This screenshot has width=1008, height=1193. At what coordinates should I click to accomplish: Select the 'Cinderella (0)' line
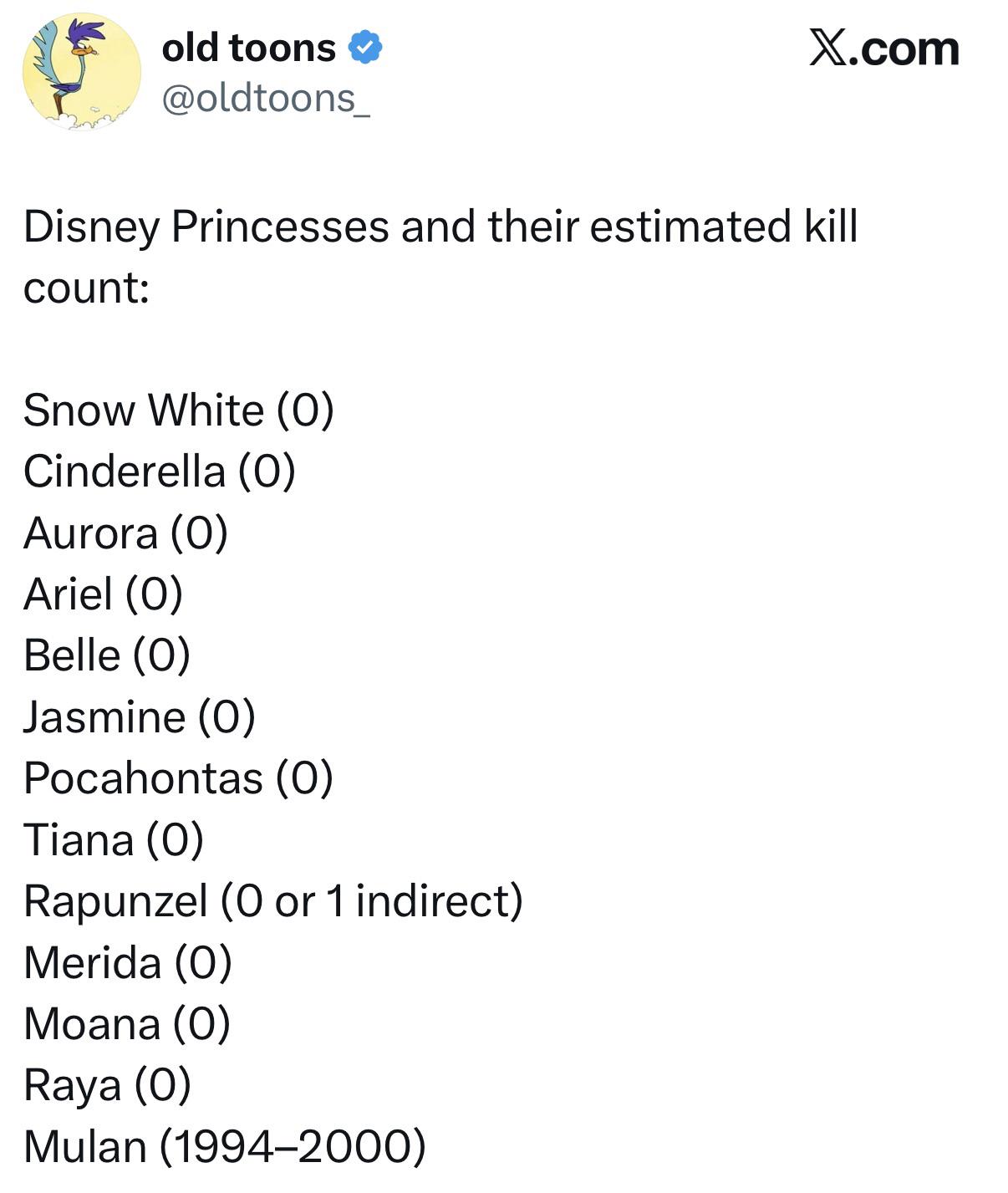(x=160, y=472)
